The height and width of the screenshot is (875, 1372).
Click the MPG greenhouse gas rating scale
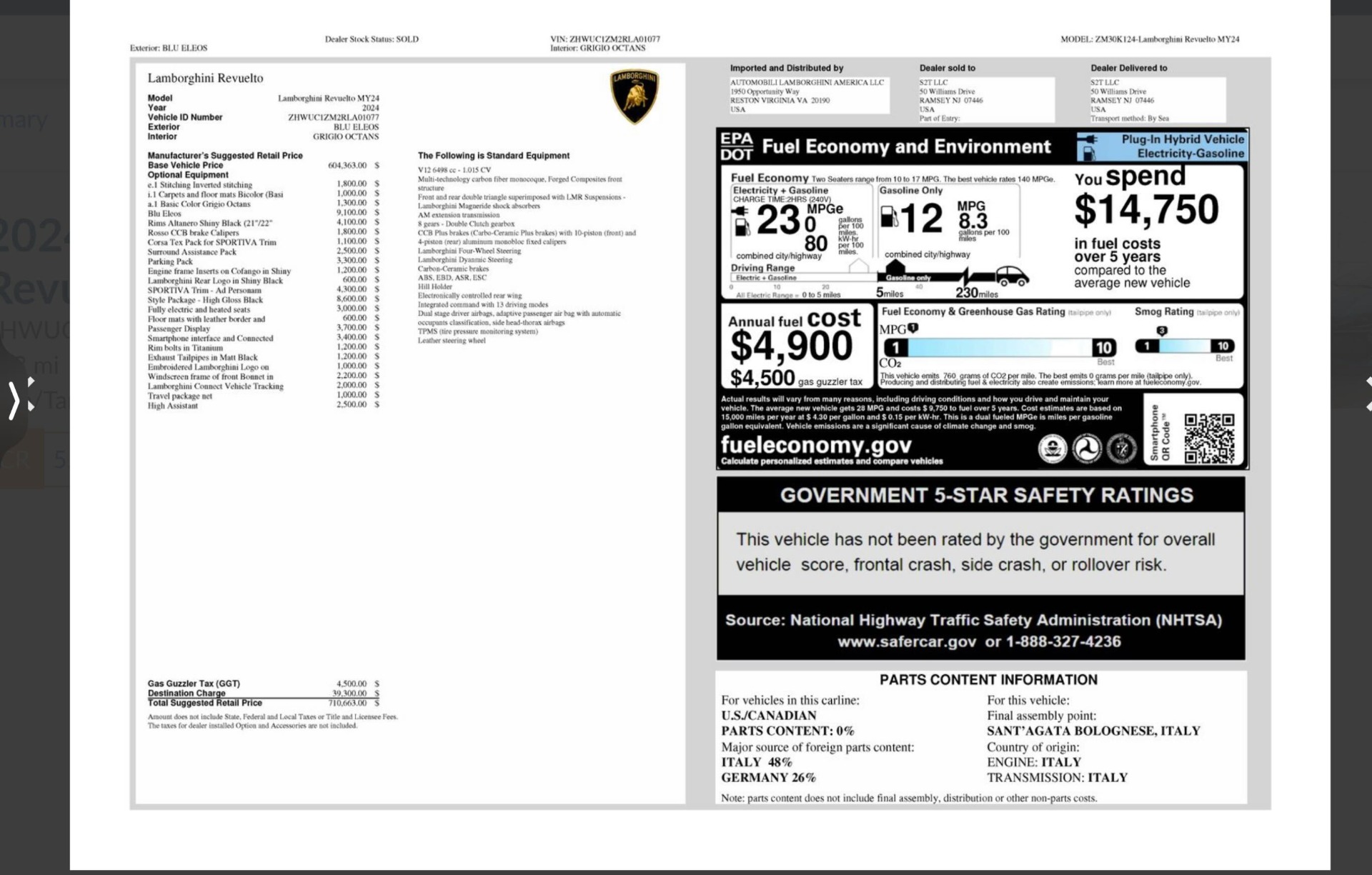pos(999,348)
